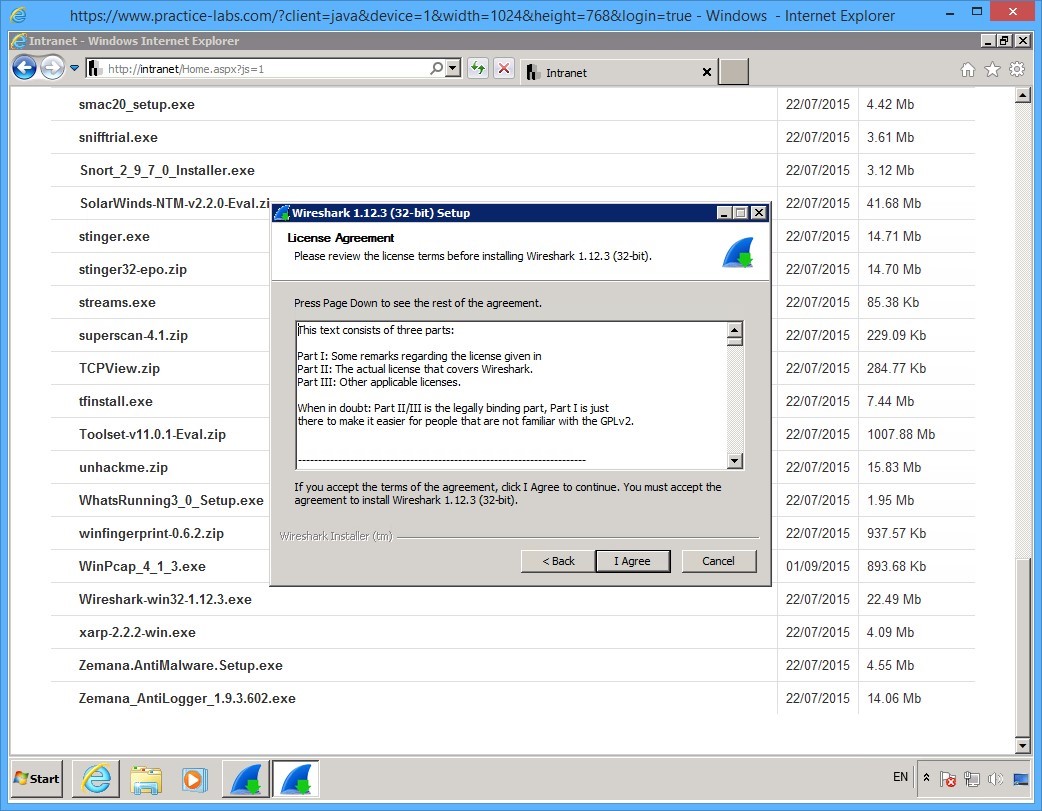Stop loading the page

[x=503, y=68]
